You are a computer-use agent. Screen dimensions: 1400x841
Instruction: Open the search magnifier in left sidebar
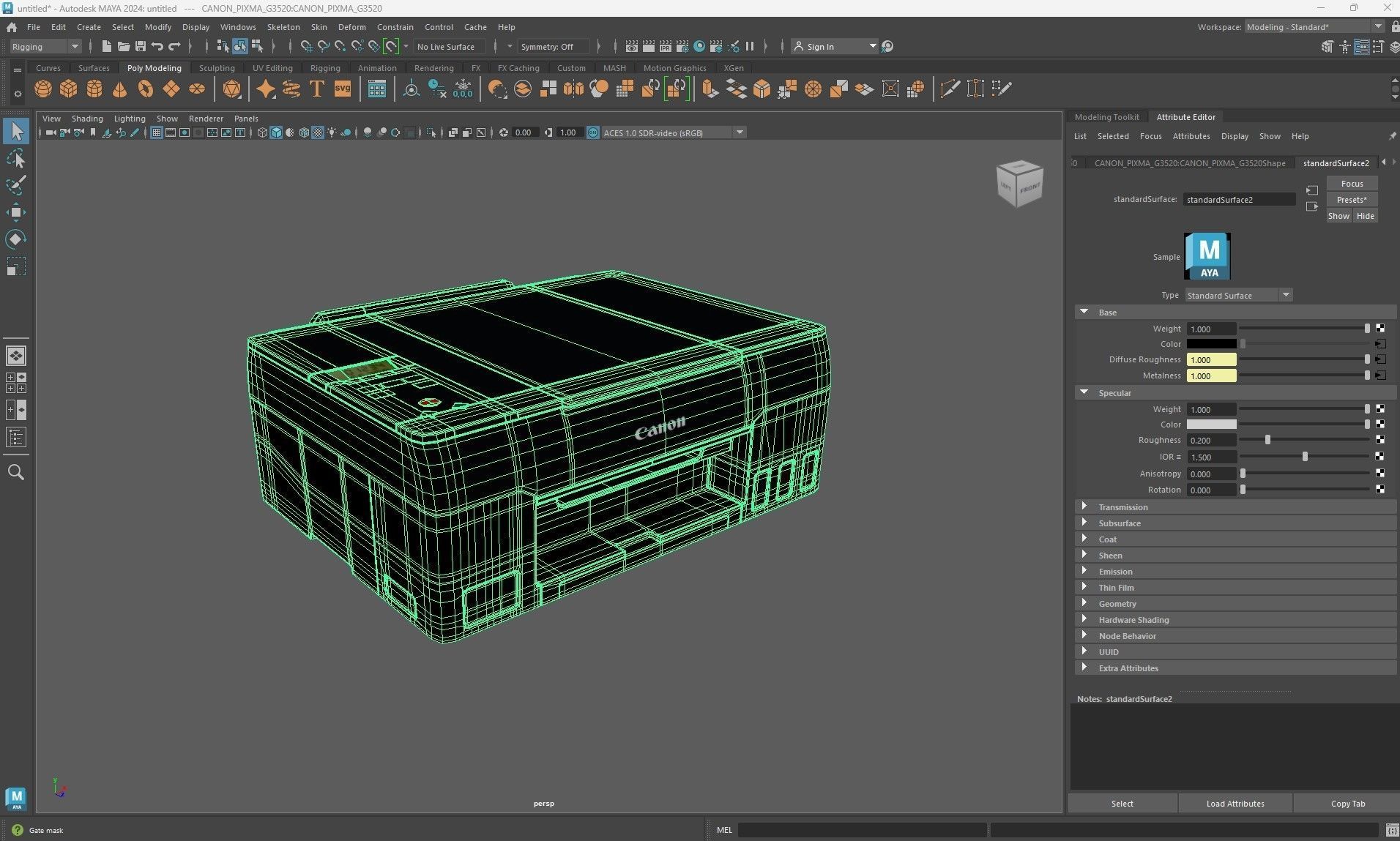pyautogui.click(x=16, y=472)
